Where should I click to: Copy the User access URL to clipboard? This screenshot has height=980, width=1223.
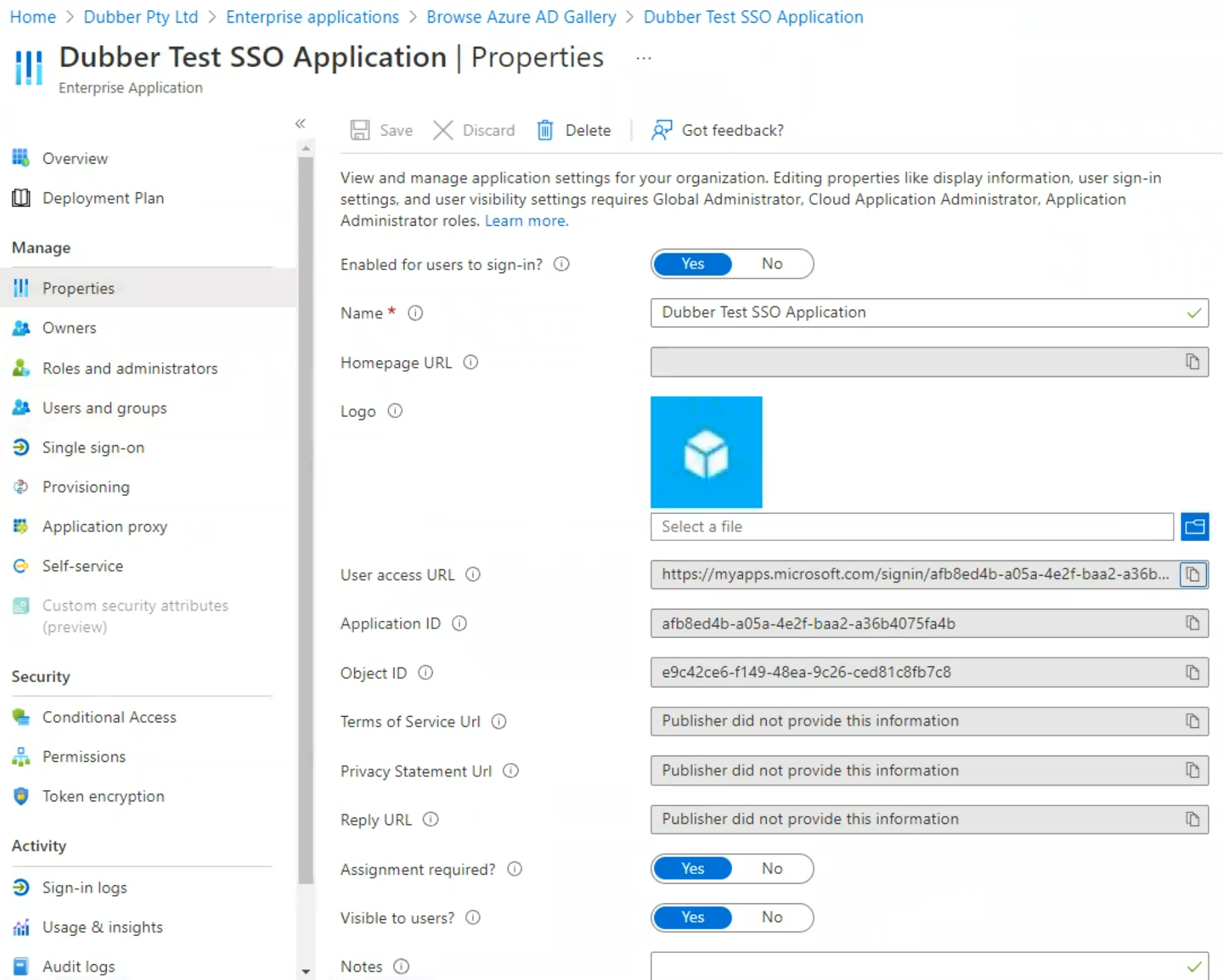1193,574
